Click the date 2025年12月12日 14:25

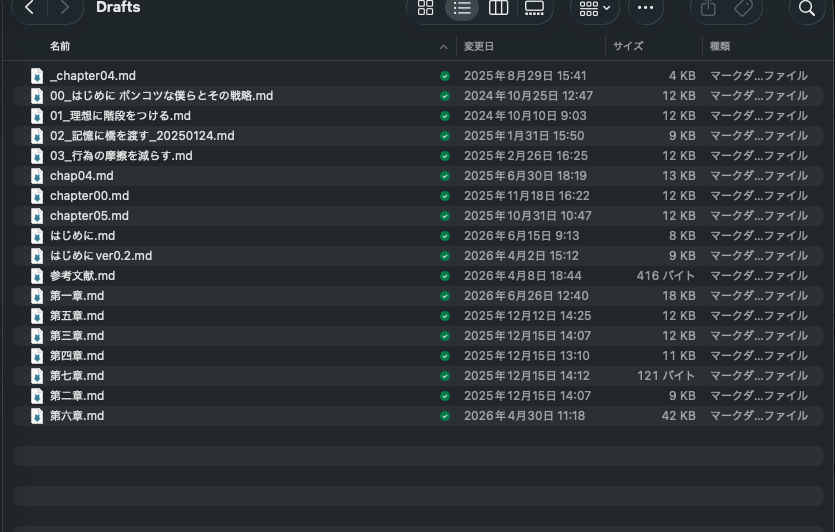coord(527,316)
